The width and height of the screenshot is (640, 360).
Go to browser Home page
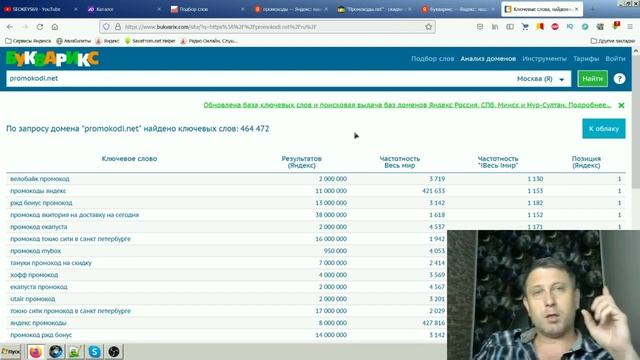coord(55,27)
